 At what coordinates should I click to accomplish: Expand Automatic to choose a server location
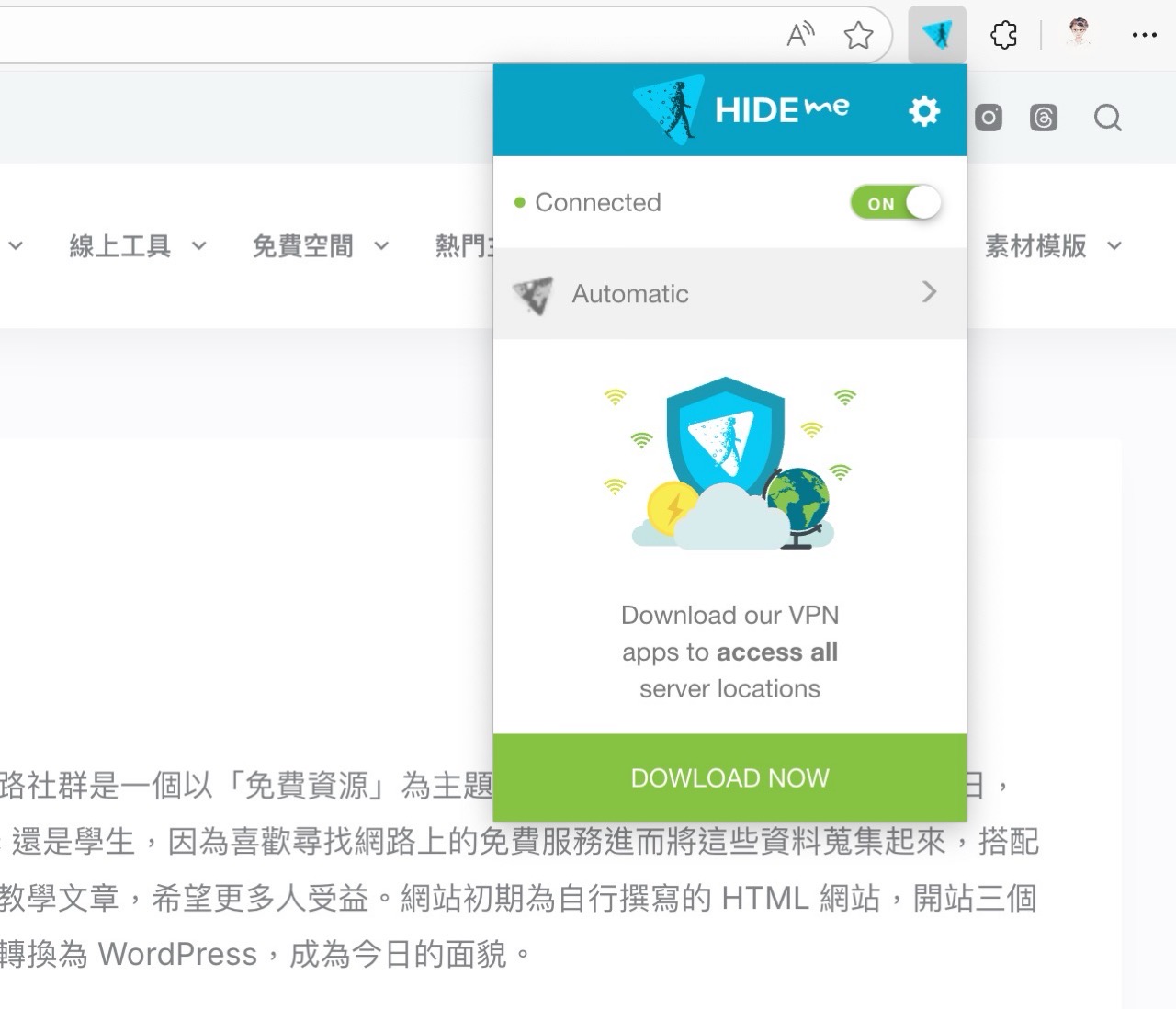(x=930, y=292)
